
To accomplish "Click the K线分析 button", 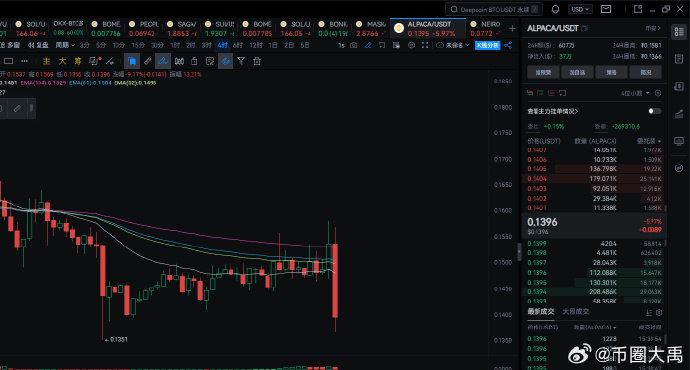I will tap(488, 45).
